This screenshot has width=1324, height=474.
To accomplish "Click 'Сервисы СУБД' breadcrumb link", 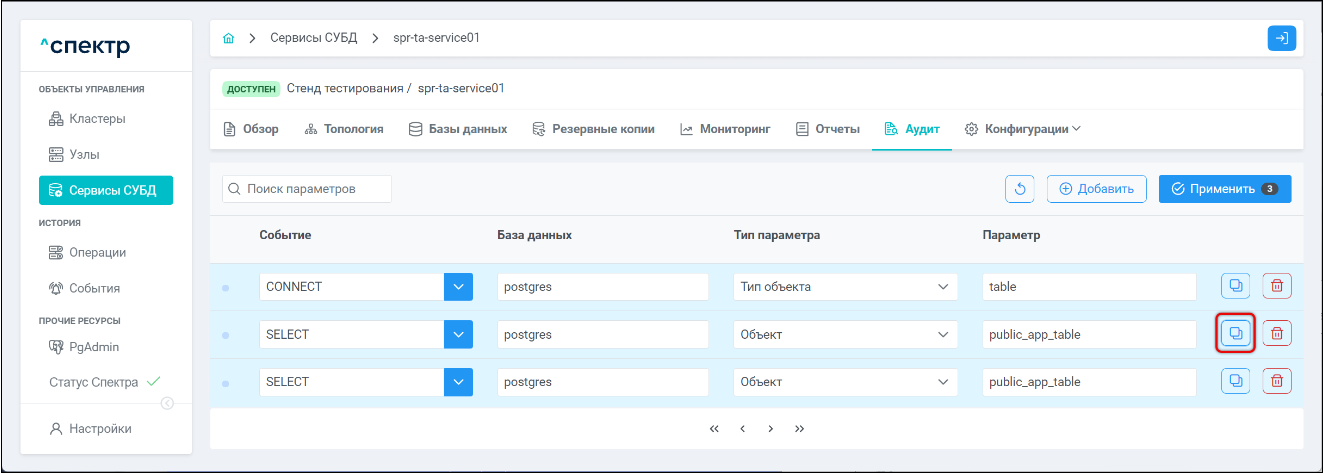I will [x=313, y=39].
